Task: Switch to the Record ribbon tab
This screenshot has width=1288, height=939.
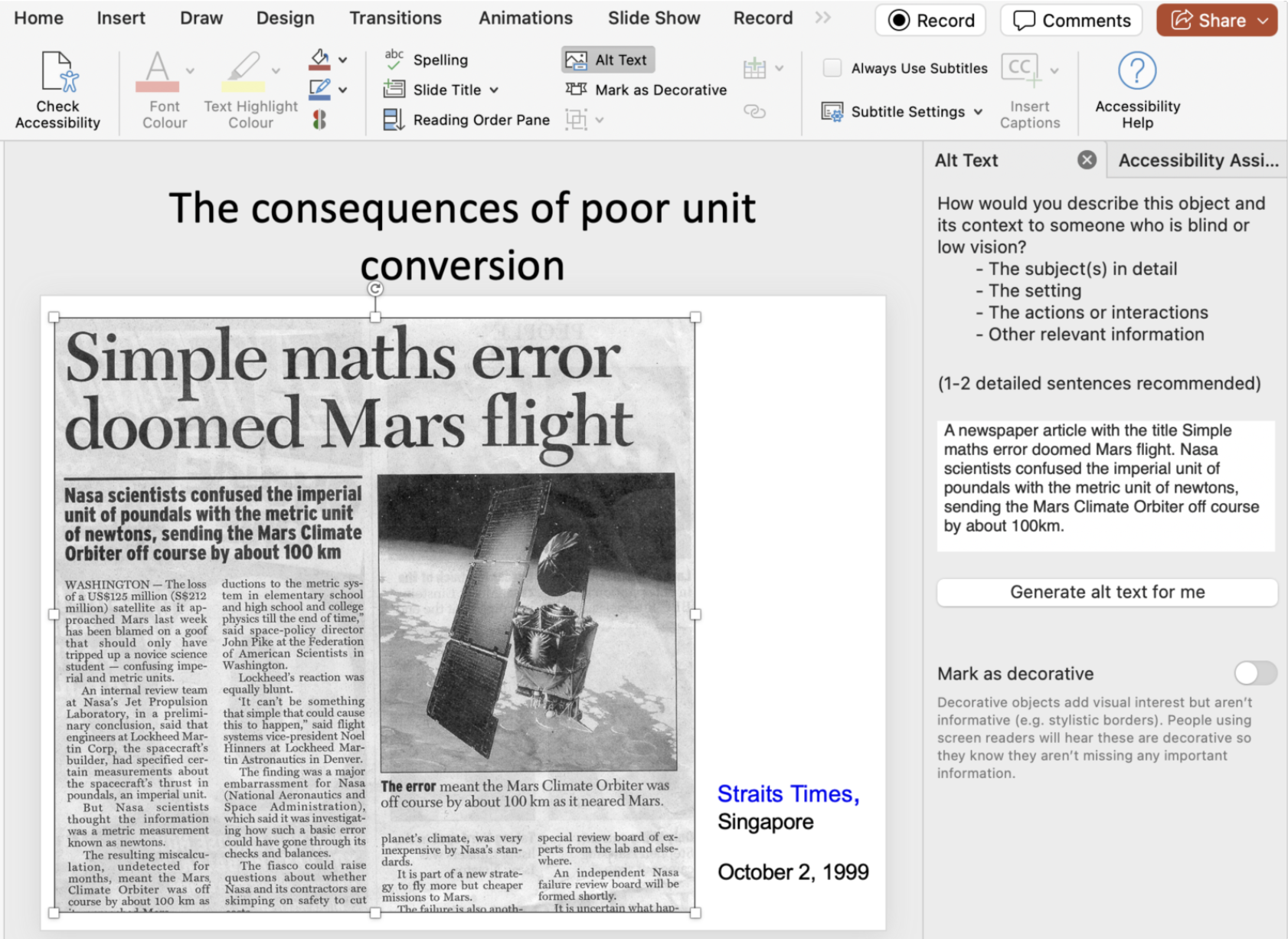Action: coord(763,18)
